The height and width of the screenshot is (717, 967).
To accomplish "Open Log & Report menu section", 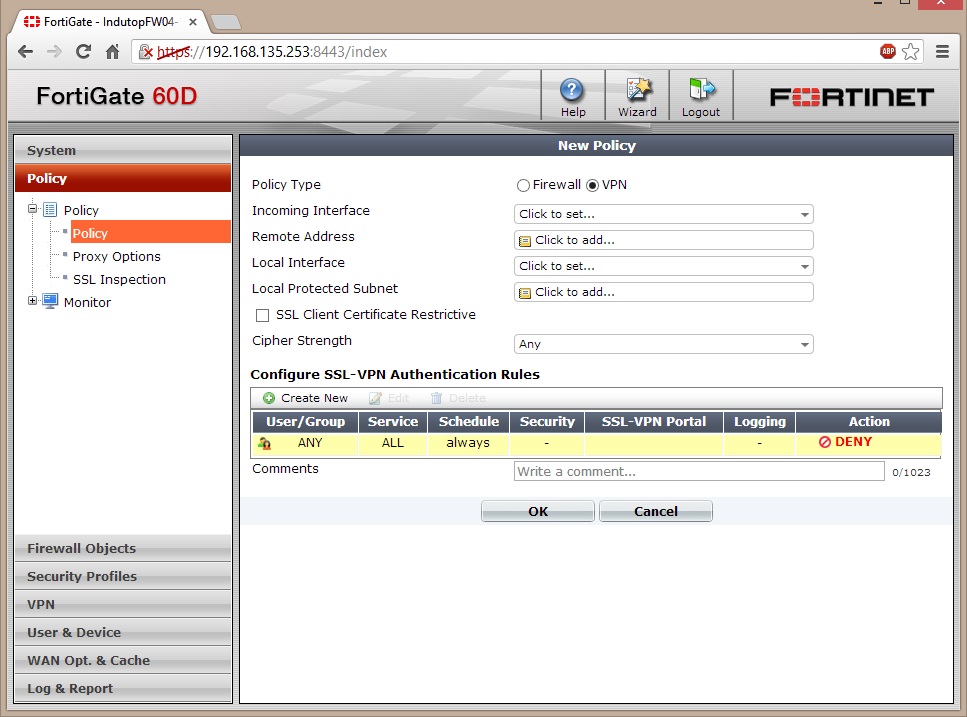I will 123,689.
